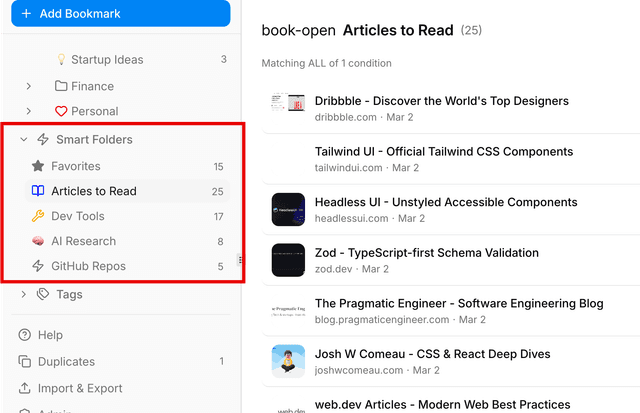Screen dimensions: 640x413
Task: Click the sidebar resize grip handle
Action: pos(240,260)
